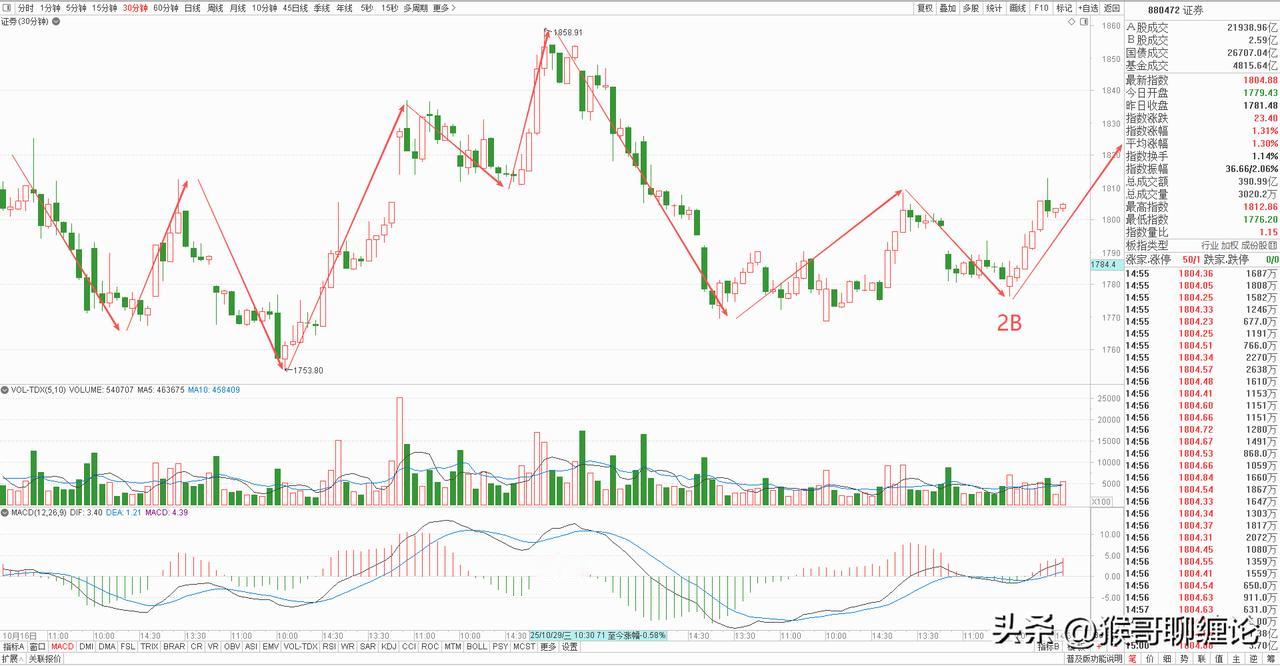Select the 30分钟 period

(136, 7)
